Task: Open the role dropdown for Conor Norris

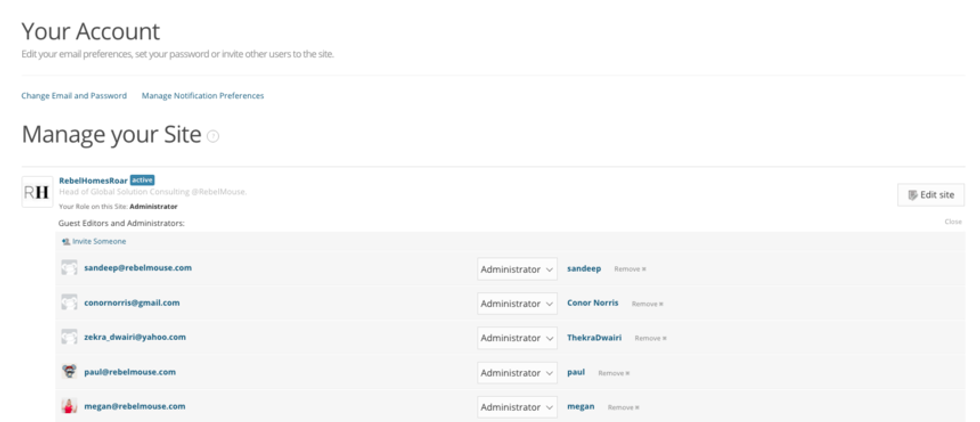Action: pos(517,303)
